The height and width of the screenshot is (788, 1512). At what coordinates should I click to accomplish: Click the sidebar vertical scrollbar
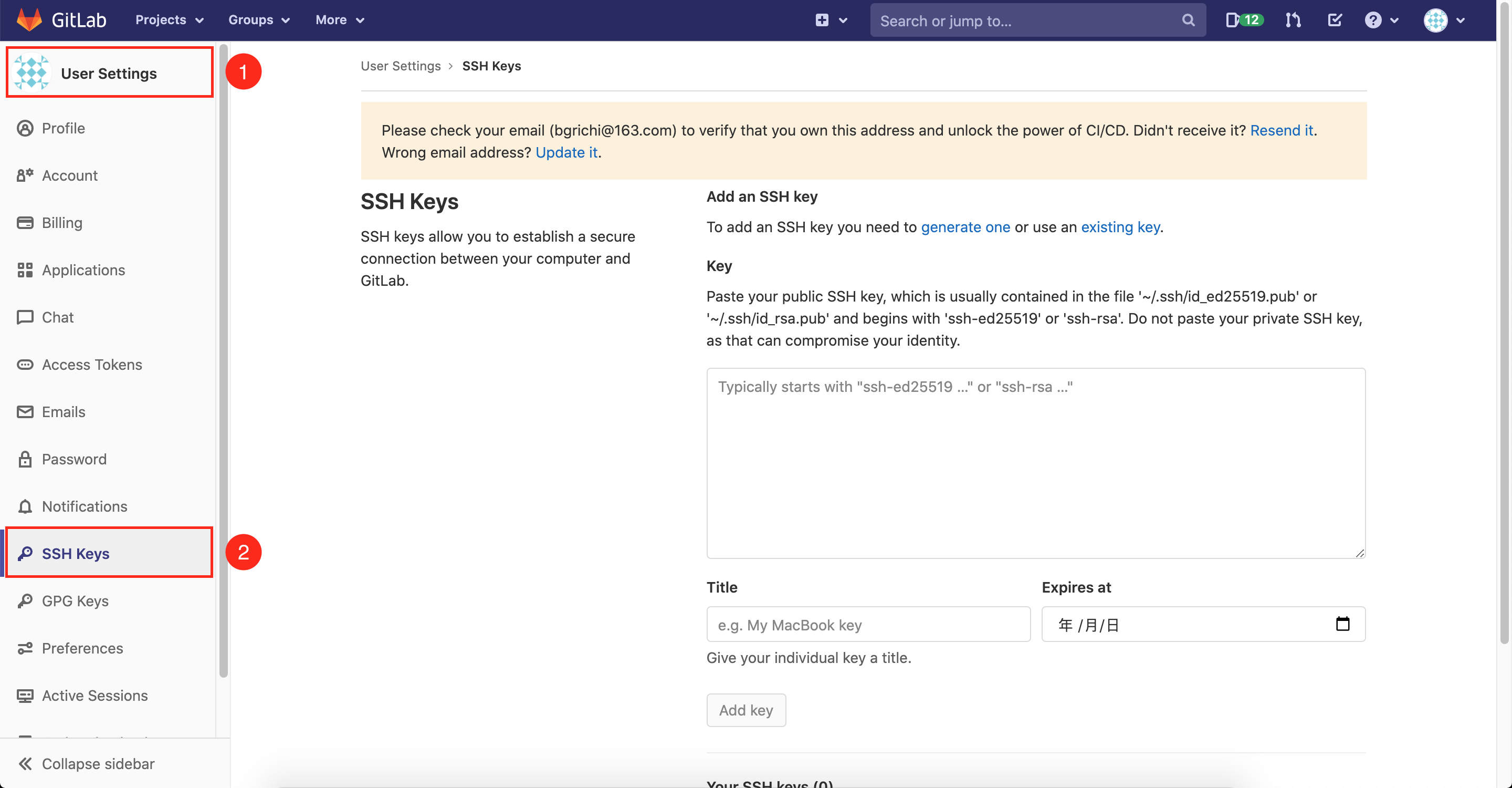point(223,360)
